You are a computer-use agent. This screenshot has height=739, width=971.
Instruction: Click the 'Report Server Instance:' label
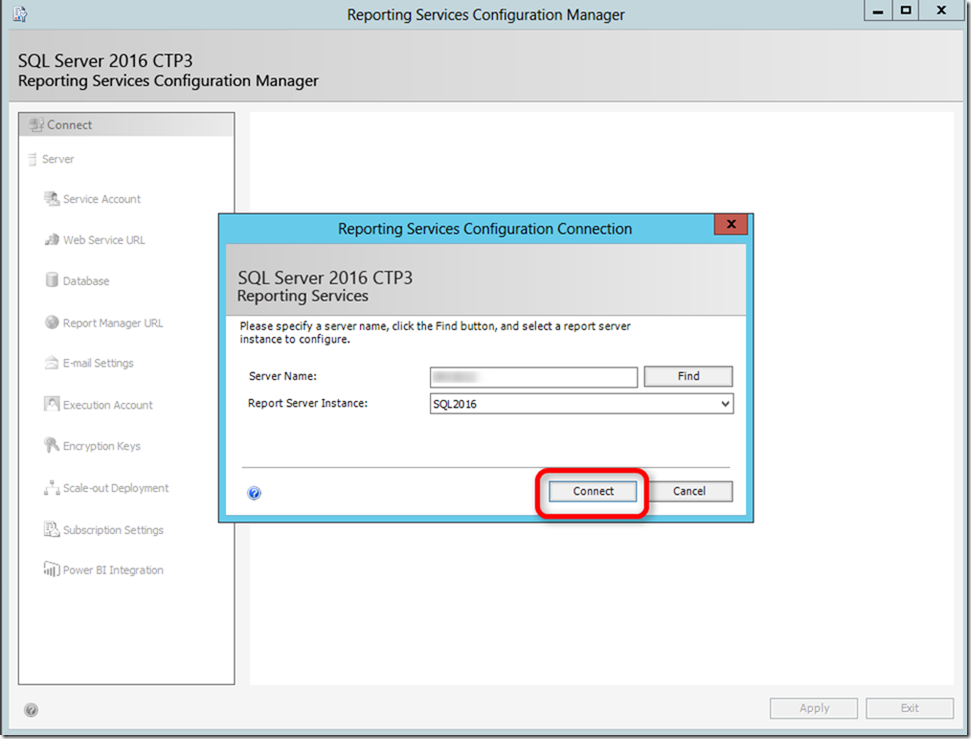coord(308,403)
